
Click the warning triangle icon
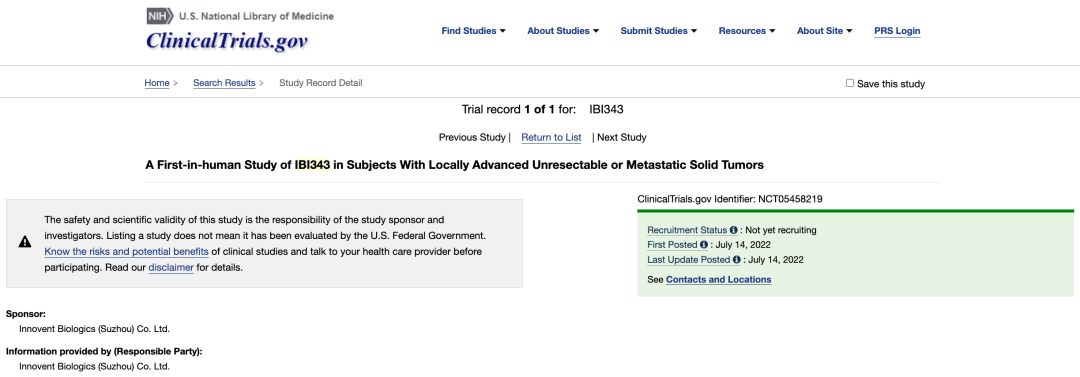25,241
